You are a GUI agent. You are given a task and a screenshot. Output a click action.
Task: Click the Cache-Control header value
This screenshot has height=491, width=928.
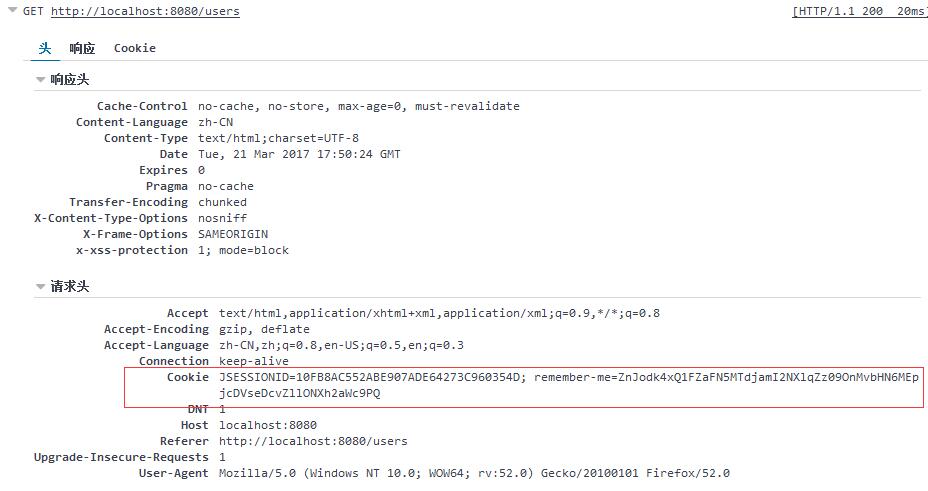[x=358, y=106]
